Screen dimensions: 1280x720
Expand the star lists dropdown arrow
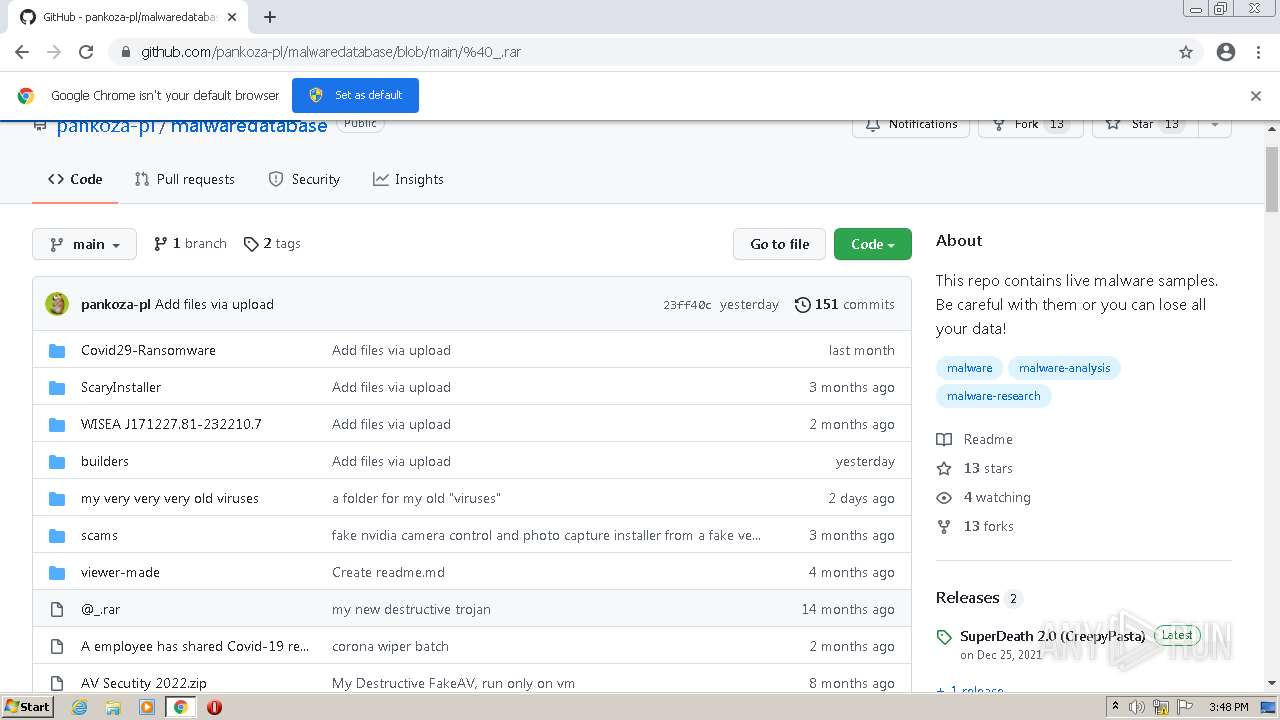(x=1215, y=125)
